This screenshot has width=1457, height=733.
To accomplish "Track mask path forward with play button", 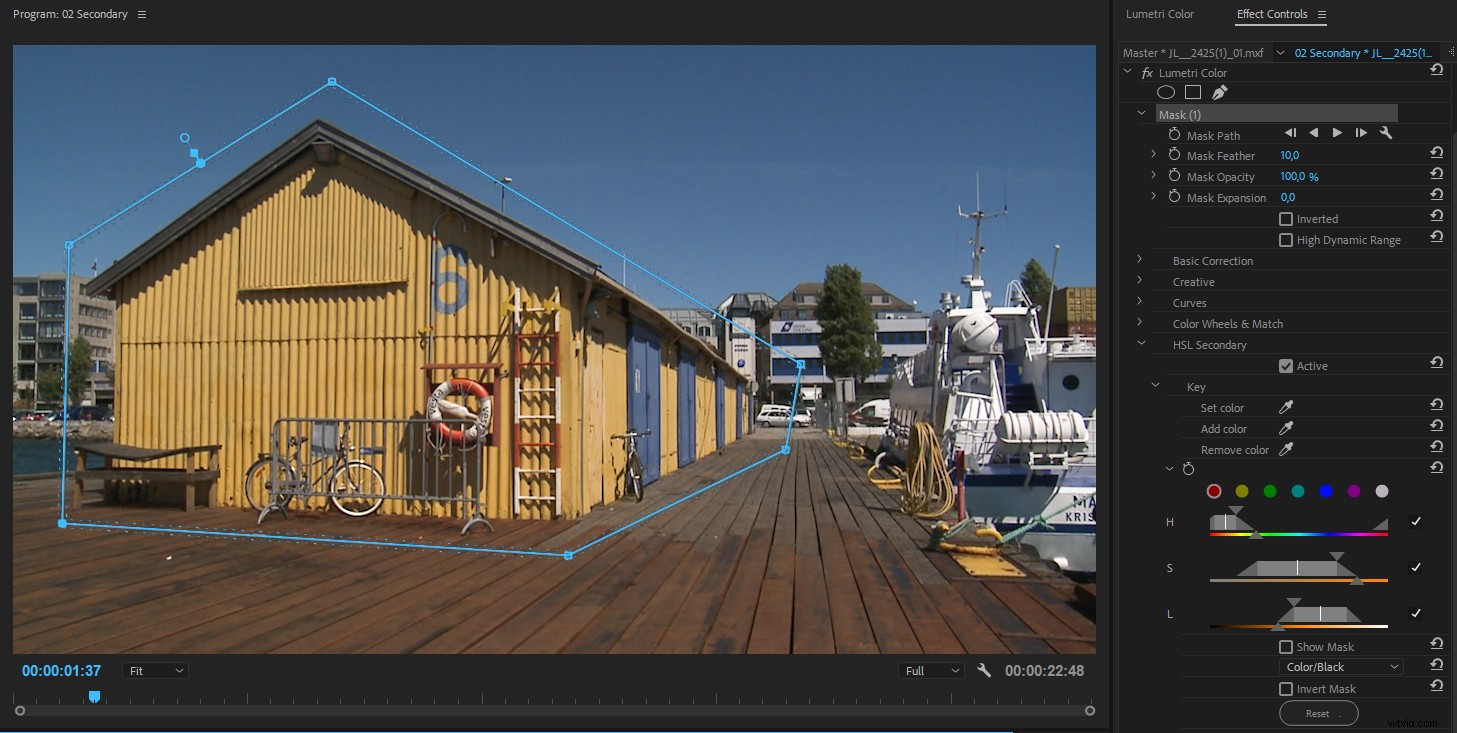I will 1337,132.
